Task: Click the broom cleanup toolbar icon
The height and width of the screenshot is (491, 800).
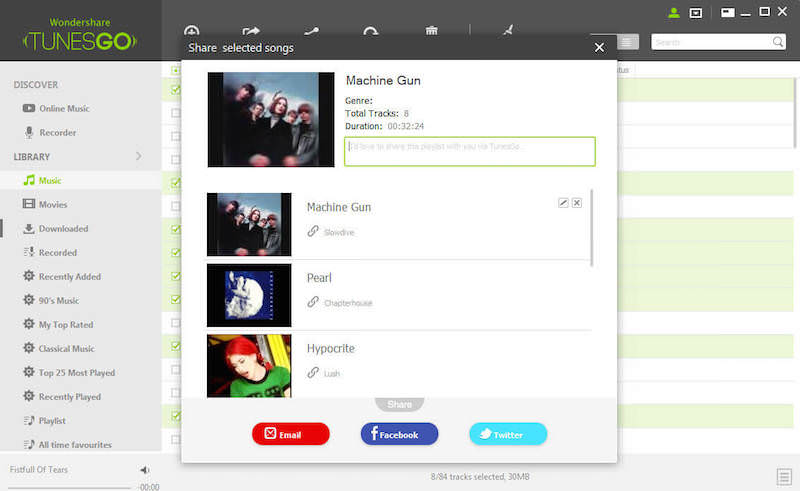Action: click(508, 30)
